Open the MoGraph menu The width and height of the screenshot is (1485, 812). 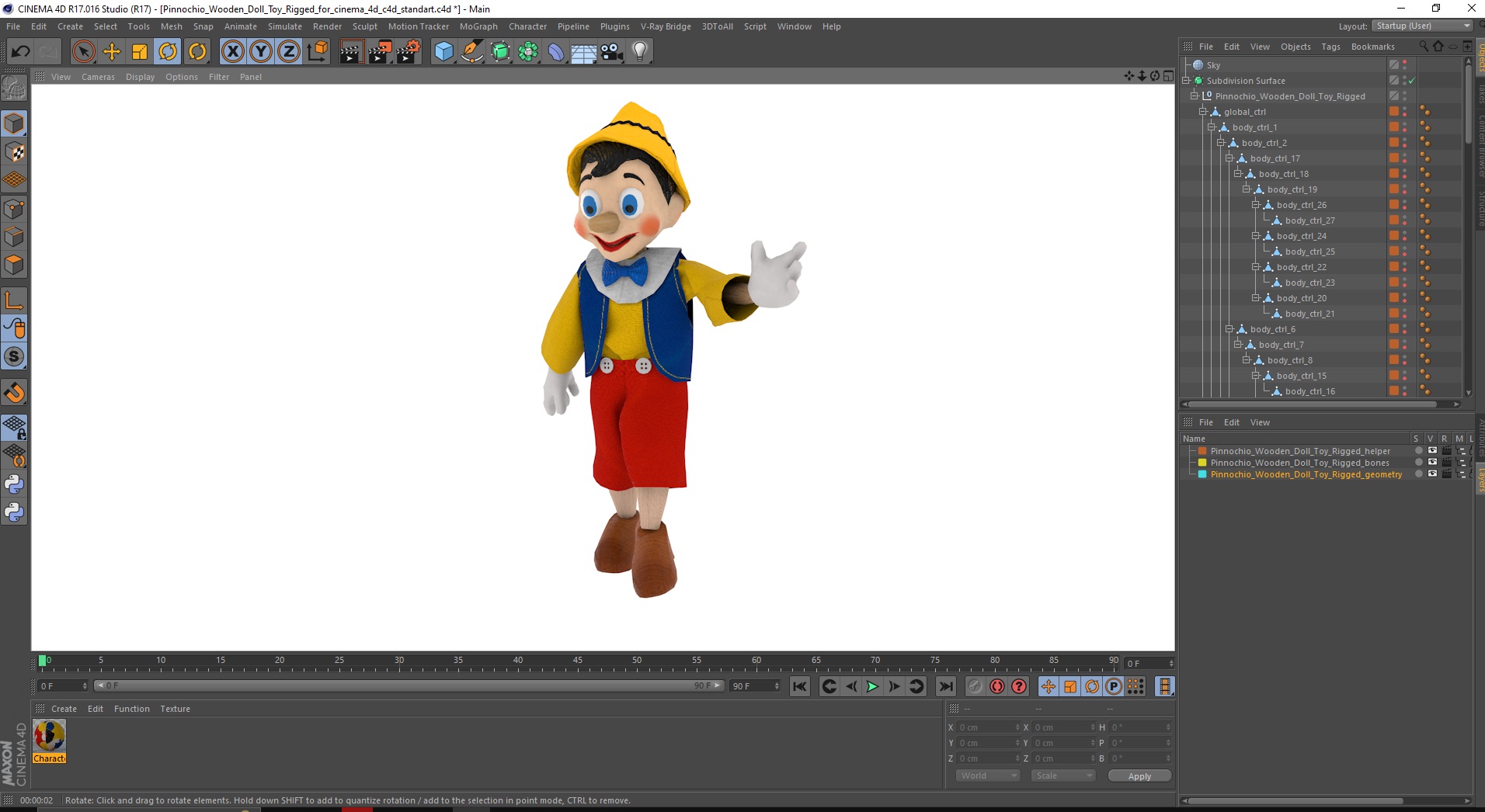click(478, 26)
